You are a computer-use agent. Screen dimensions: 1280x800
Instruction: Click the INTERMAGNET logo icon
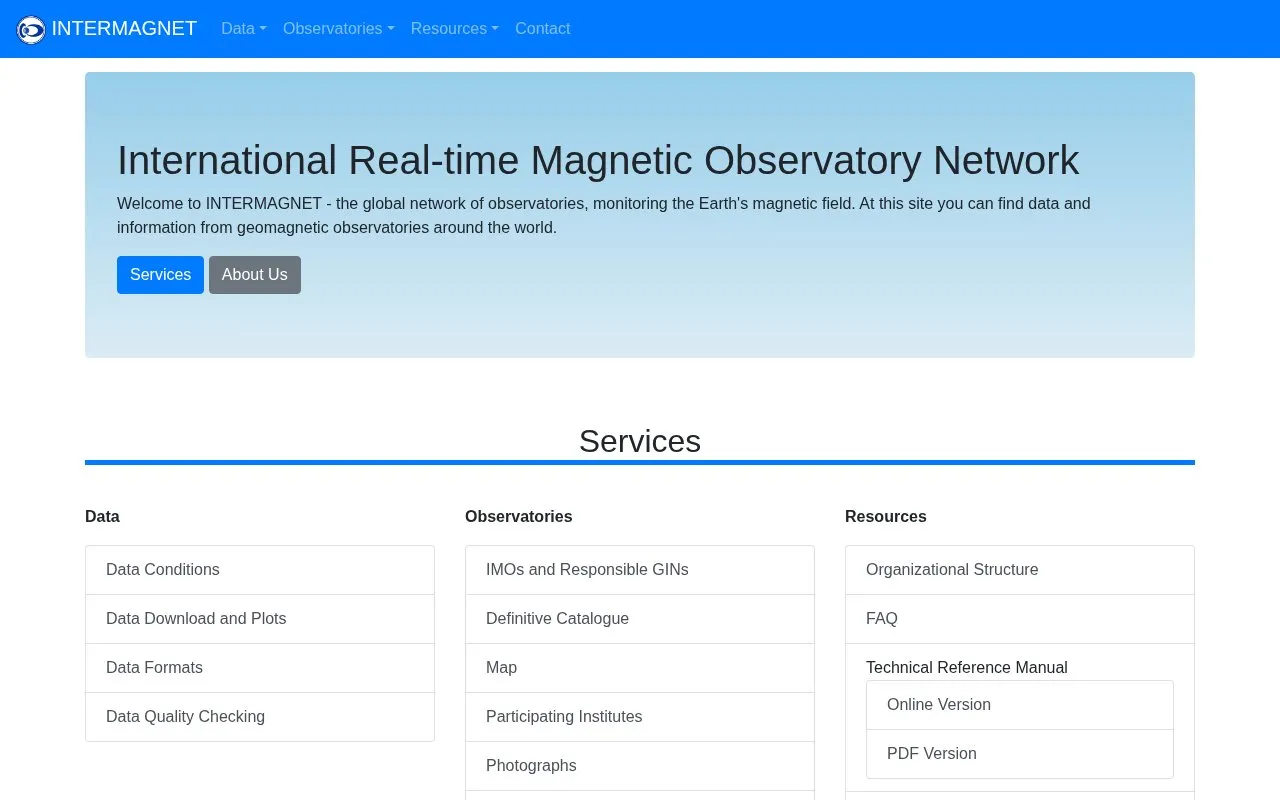31,30
